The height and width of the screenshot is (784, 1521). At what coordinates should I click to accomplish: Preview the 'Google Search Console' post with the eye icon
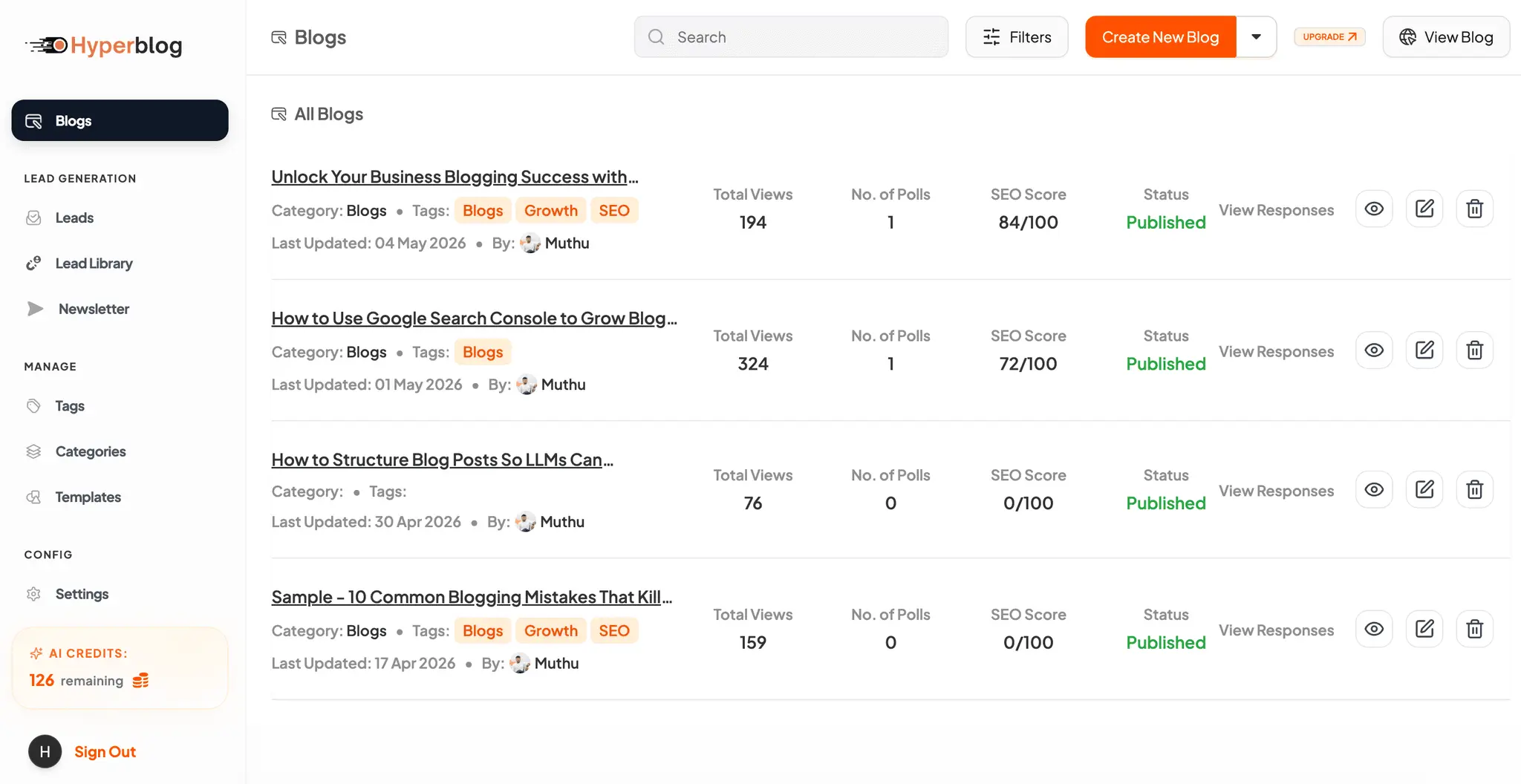coord(1374,350)
